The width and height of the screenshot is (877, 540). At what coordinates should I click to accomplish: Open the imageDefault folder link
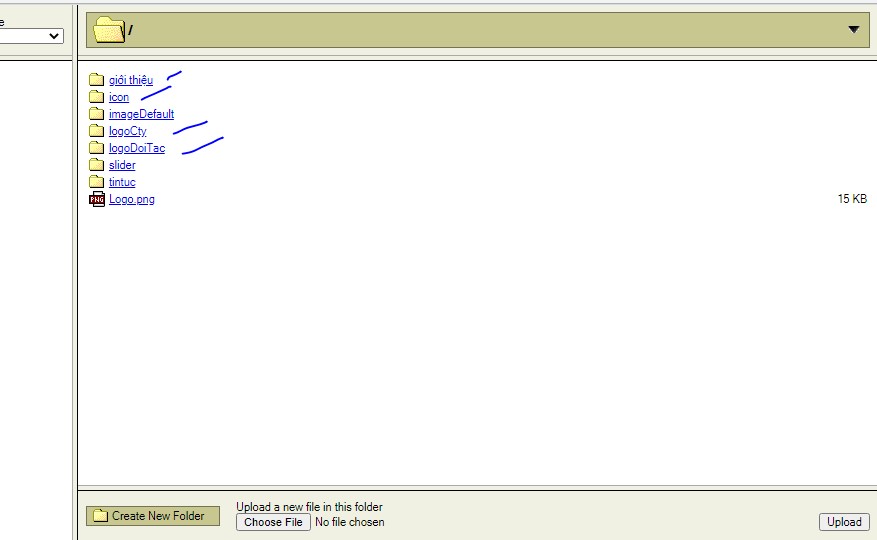click(x=142, y=114)
